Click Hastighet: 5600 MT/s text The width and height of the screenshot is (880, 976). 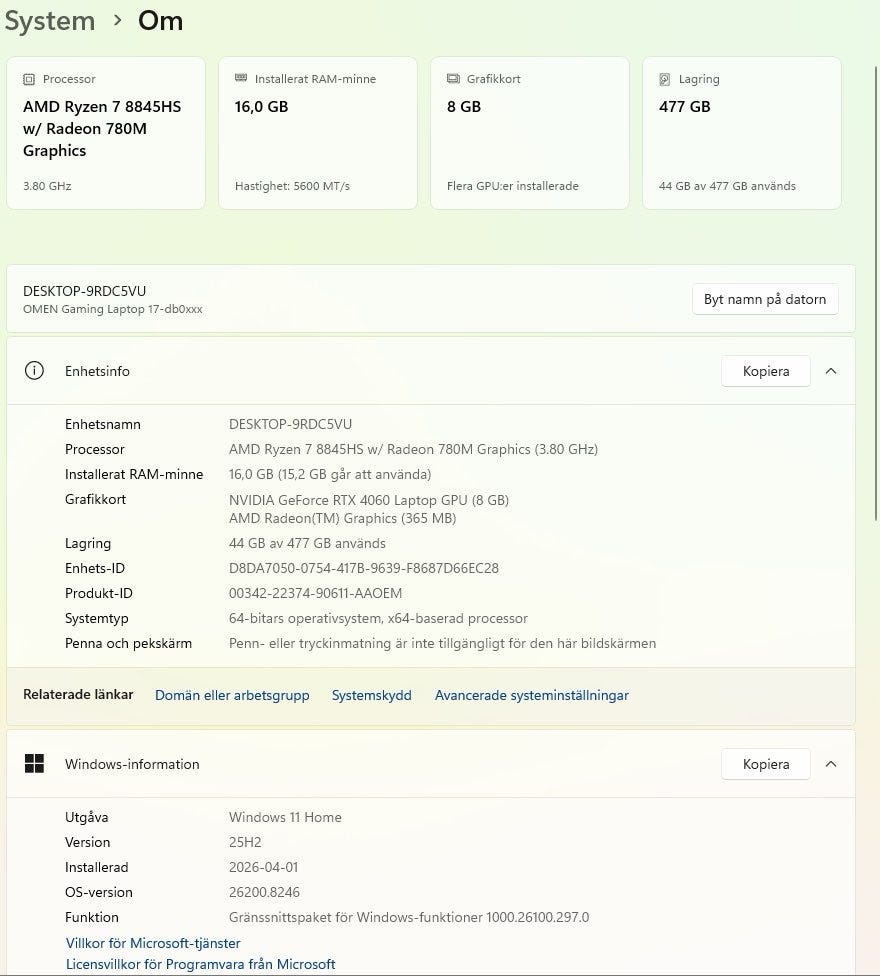tap(293, 185)
